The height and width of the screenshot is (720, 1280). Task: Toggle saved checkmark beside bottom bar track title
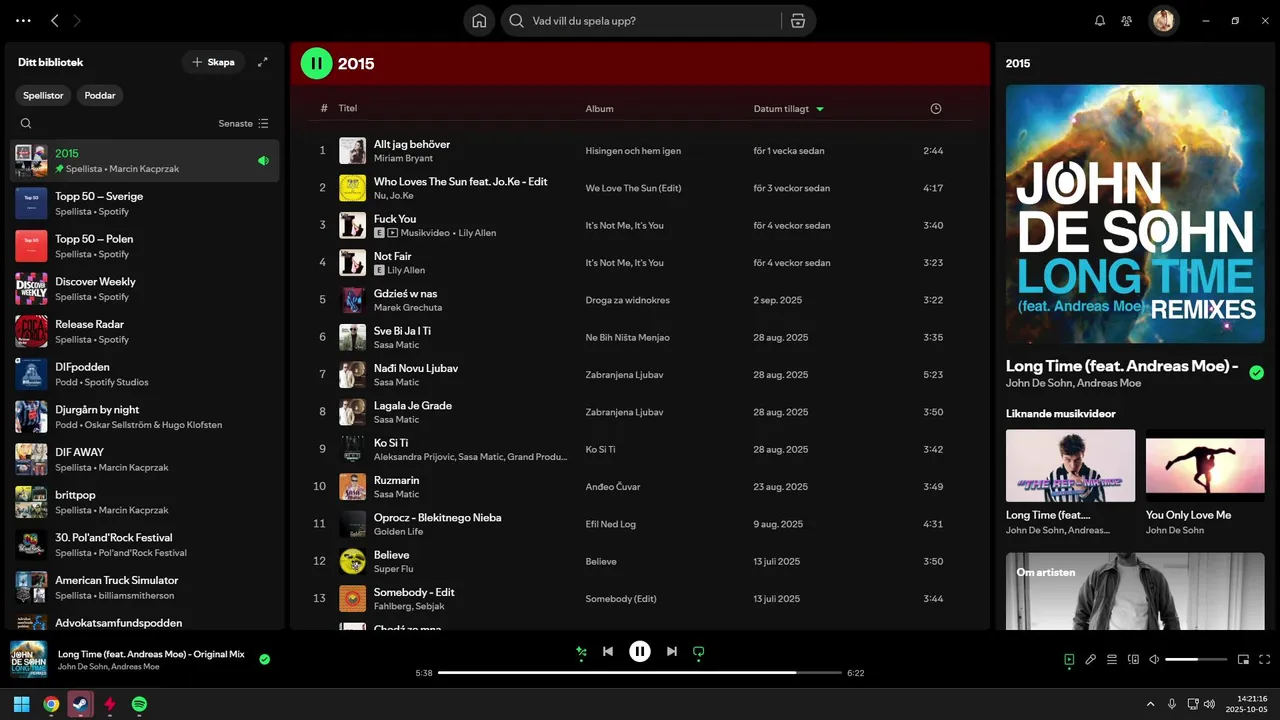(x=265, y=659)
